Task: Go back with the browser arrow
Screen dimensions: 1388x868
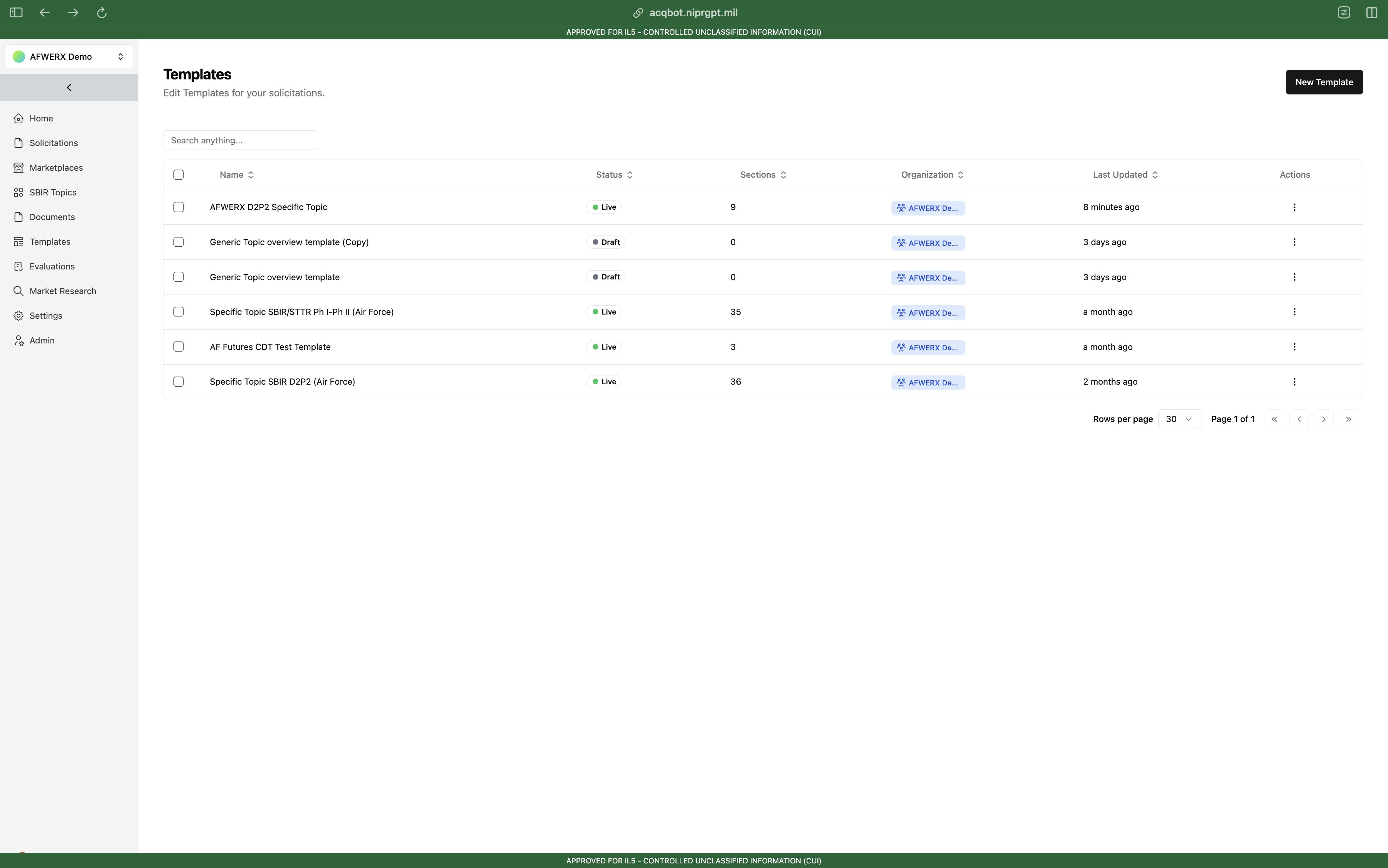Action: click(44, 13)
